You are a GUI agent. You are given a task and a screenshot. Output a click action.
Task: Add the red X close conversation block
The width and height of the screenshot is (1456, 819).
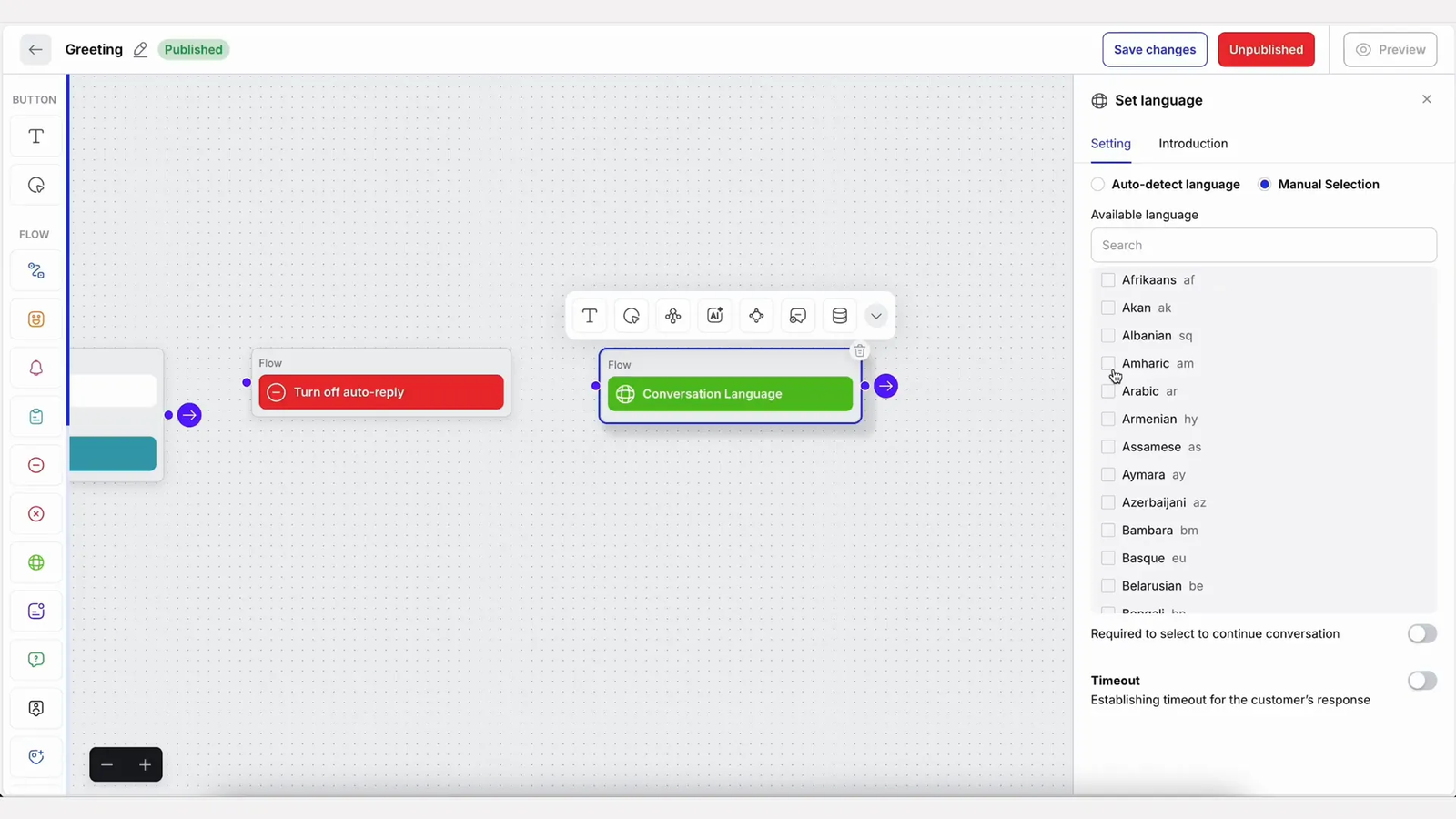tap(36, 514)
